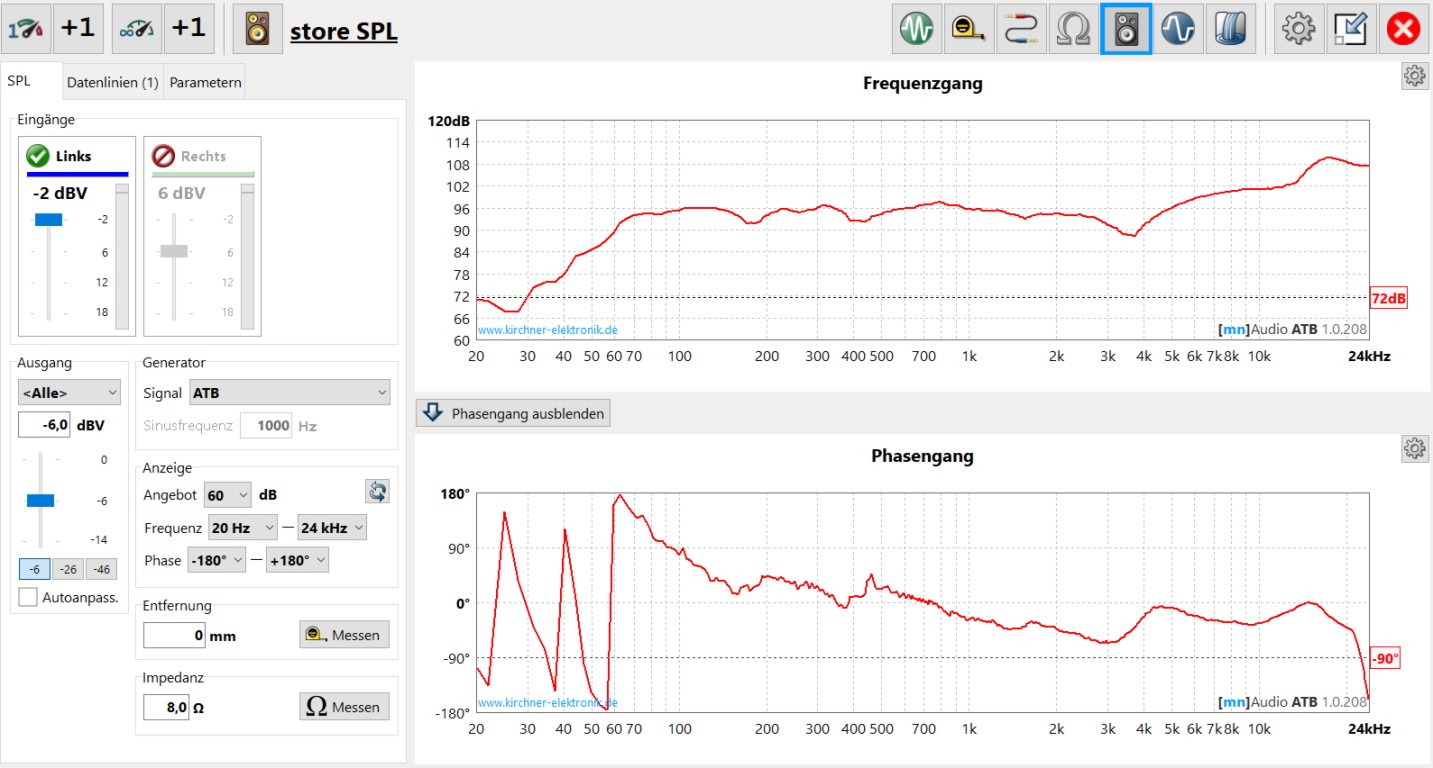Click the Ausgang output level slider handle
The image size is (1433, 768).
40,500
